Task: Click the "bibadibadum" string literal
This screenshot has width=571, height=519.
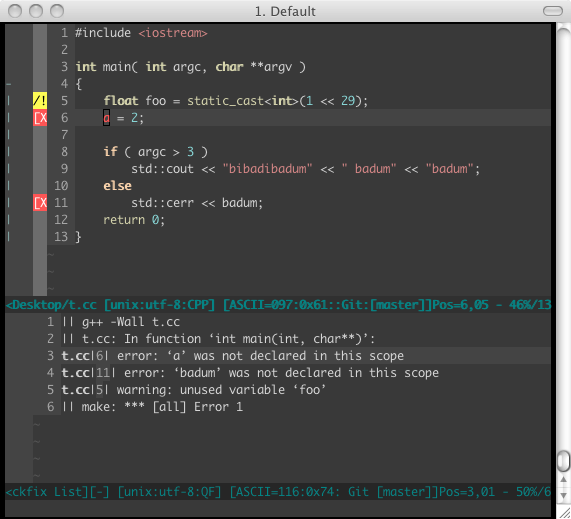Action: pyautogui.click(x=267, y=169)
